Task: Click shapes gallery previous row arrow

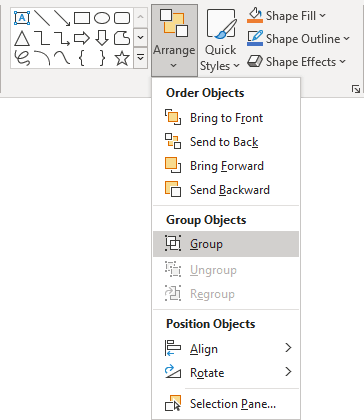Action: click(141, 18)
